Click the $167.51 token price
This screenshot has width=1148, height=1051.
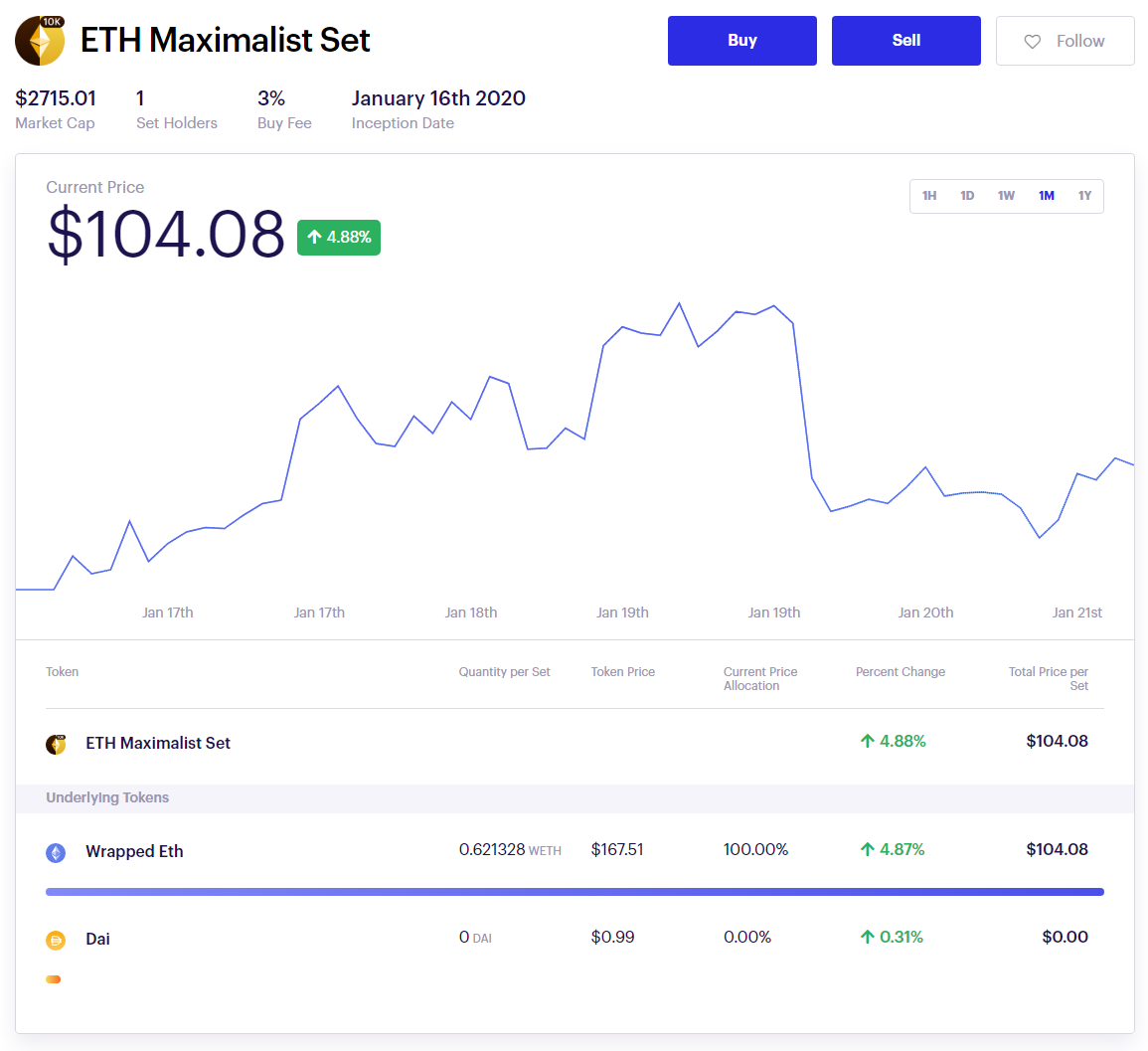617,849
